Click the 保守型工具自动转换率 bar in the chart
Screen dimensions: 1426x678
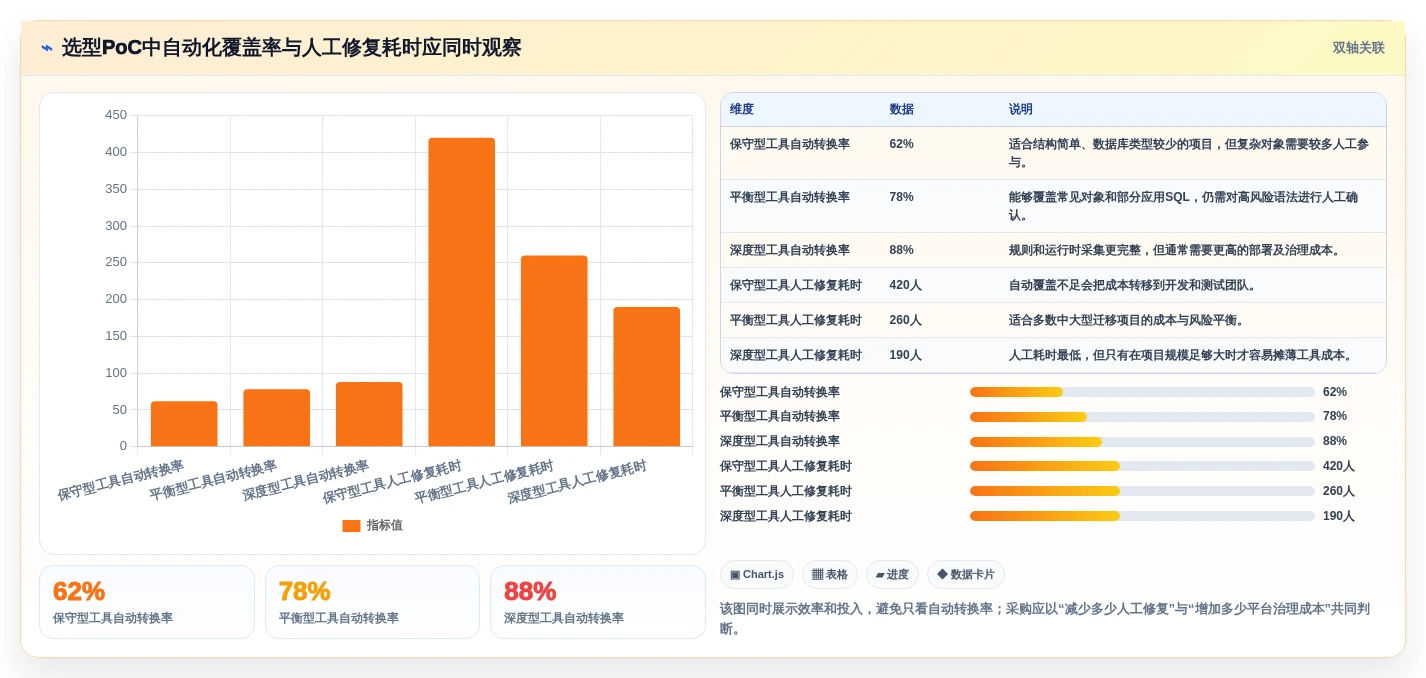point(184,424)
